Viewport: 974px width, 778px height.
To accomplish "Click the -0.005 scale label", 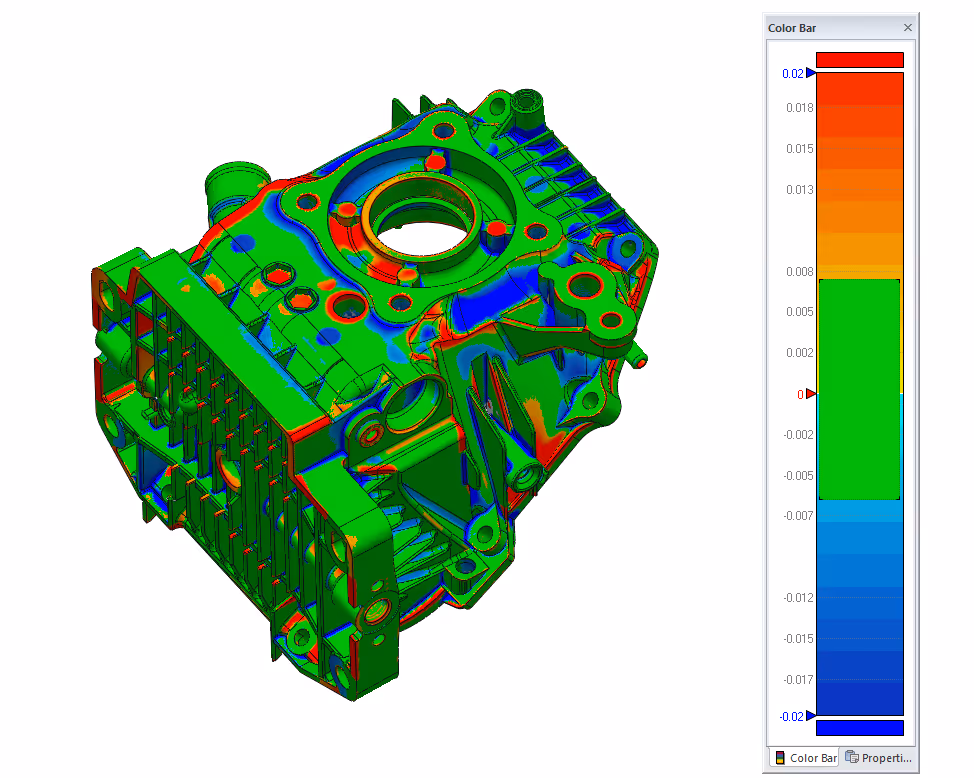I will coord(798,475).
